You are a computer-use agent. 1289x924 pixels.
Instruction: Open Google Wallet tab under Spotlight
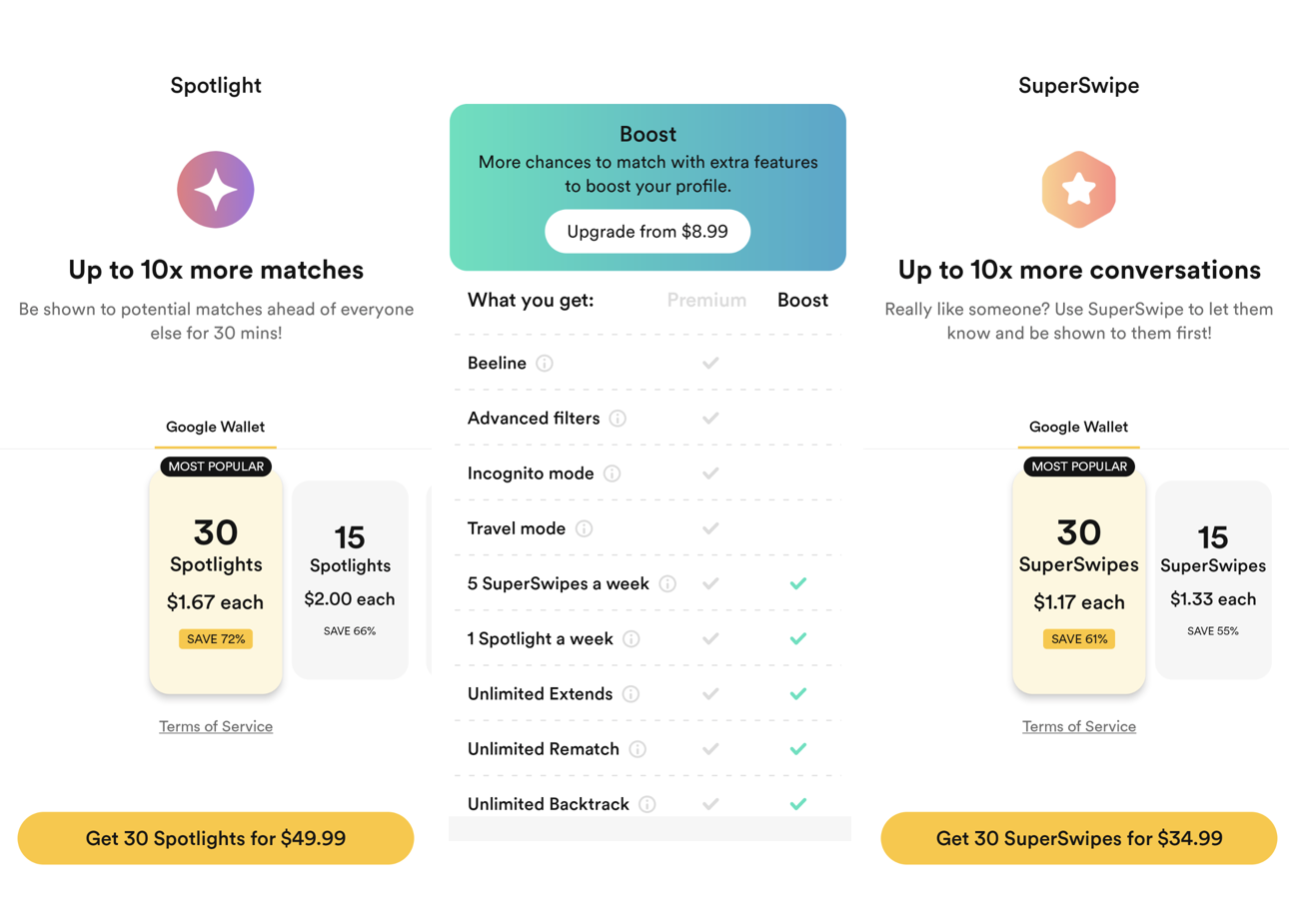coord(215,428)
